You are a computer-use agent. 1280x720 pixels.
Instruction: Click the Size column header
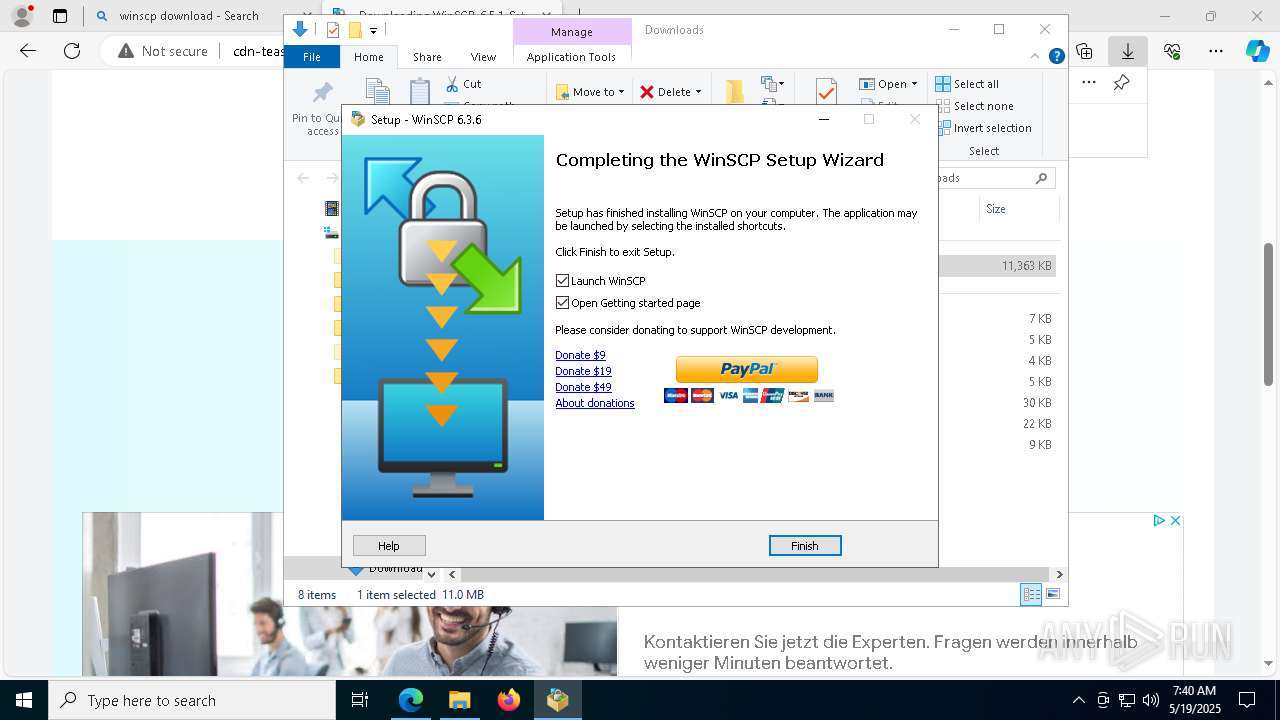pos(1017,209)
